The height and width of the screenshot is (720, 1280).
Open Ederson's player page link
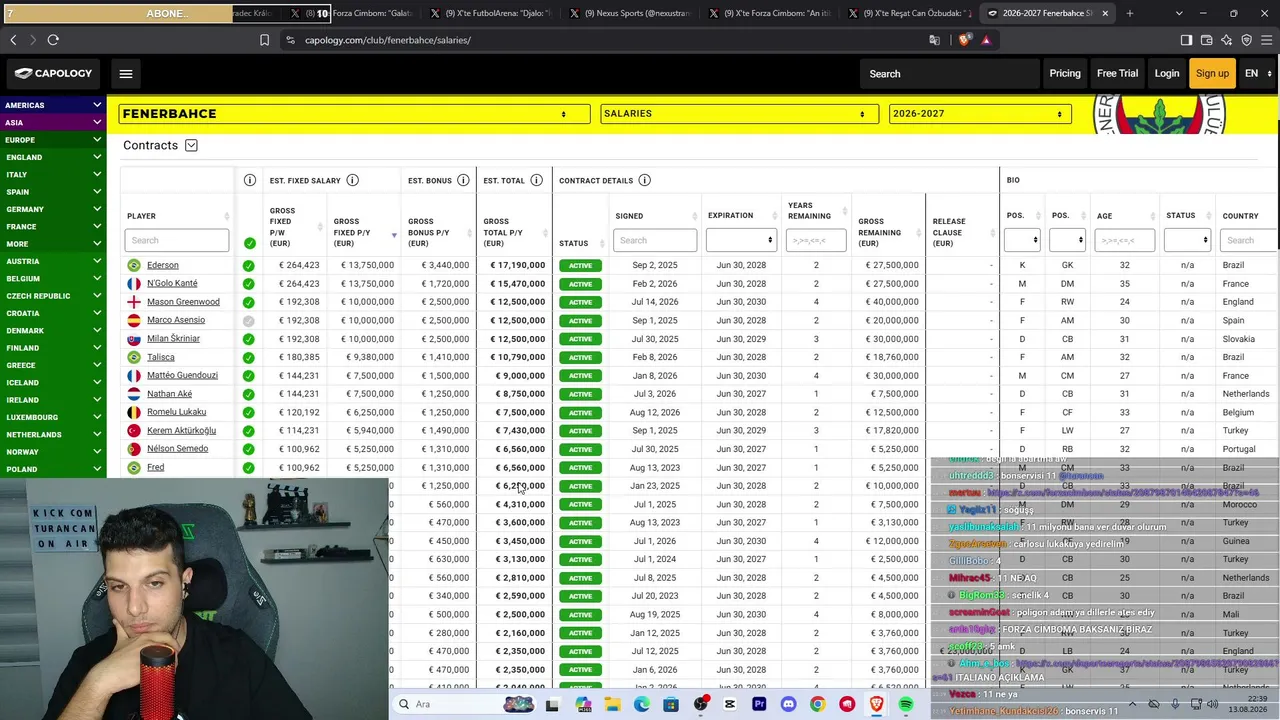point(162,266)
